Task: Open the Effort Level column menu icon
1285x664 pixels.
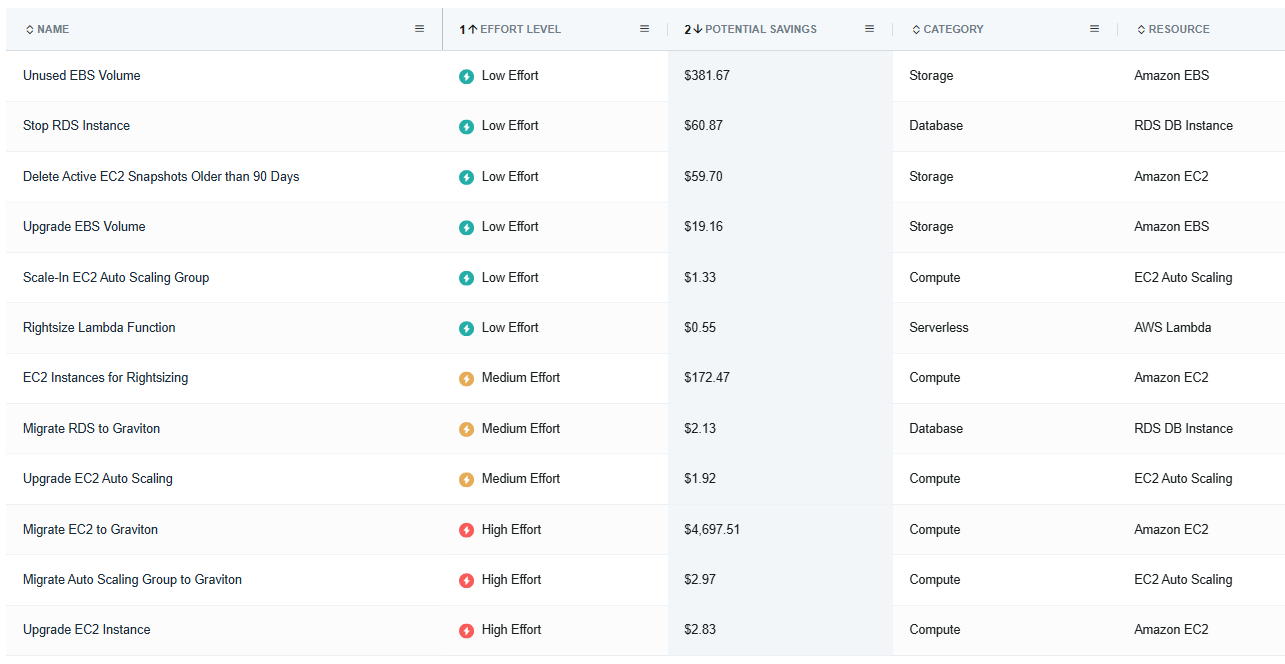Action: [x=645, y=29]
